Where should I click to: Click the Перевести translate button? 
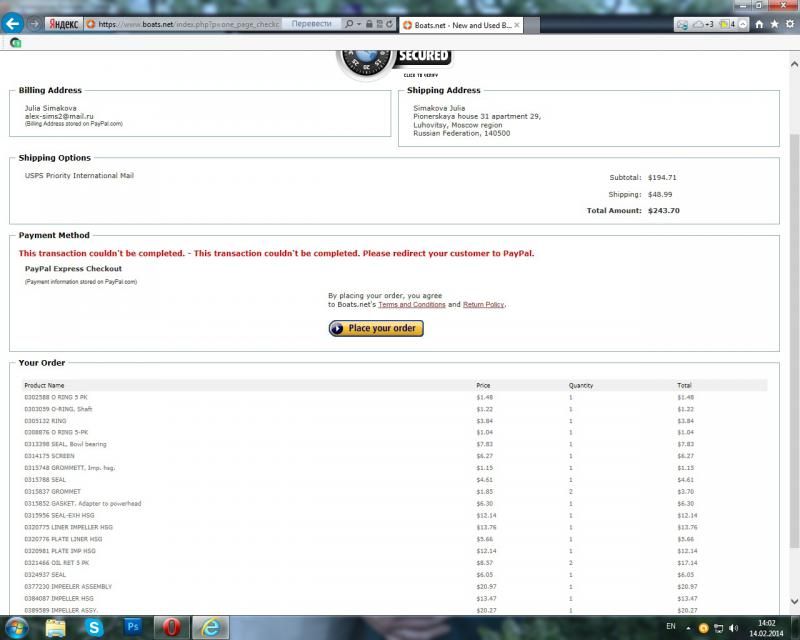311,23
